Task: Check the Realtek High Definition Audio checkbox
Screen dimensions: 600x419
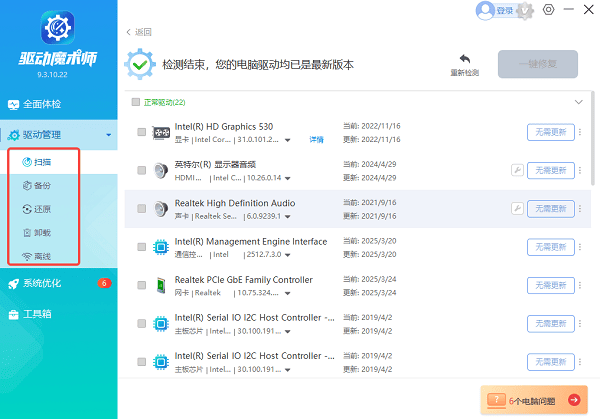Action: click(x=142, y=209)
